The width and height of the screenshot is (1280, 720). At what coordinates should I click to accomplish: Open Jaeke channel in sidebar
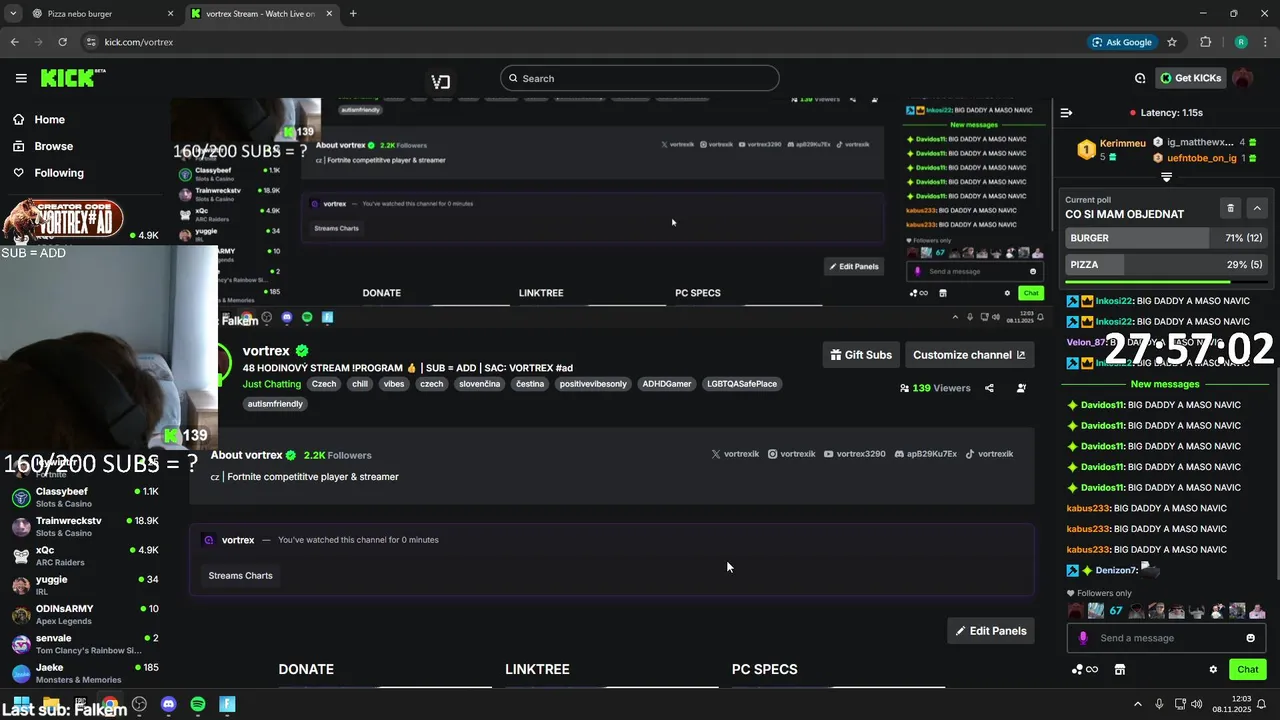tap(87, 672)
